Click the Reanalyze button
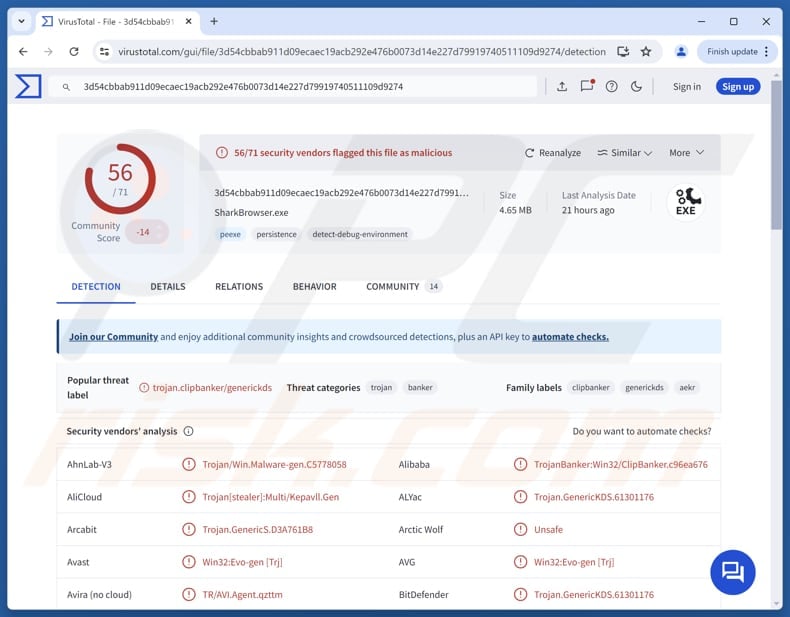790x617 pixels. click(x=553, y=153)
